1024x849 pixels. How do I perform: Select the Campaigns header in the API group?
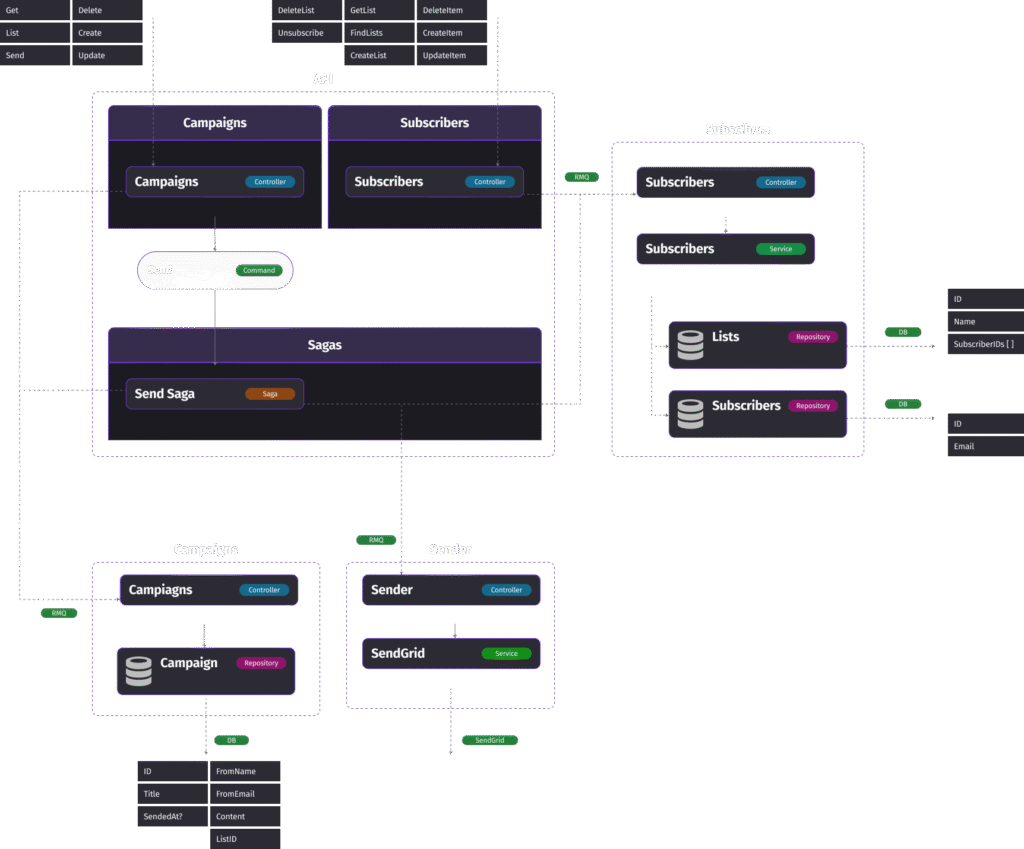214,123
